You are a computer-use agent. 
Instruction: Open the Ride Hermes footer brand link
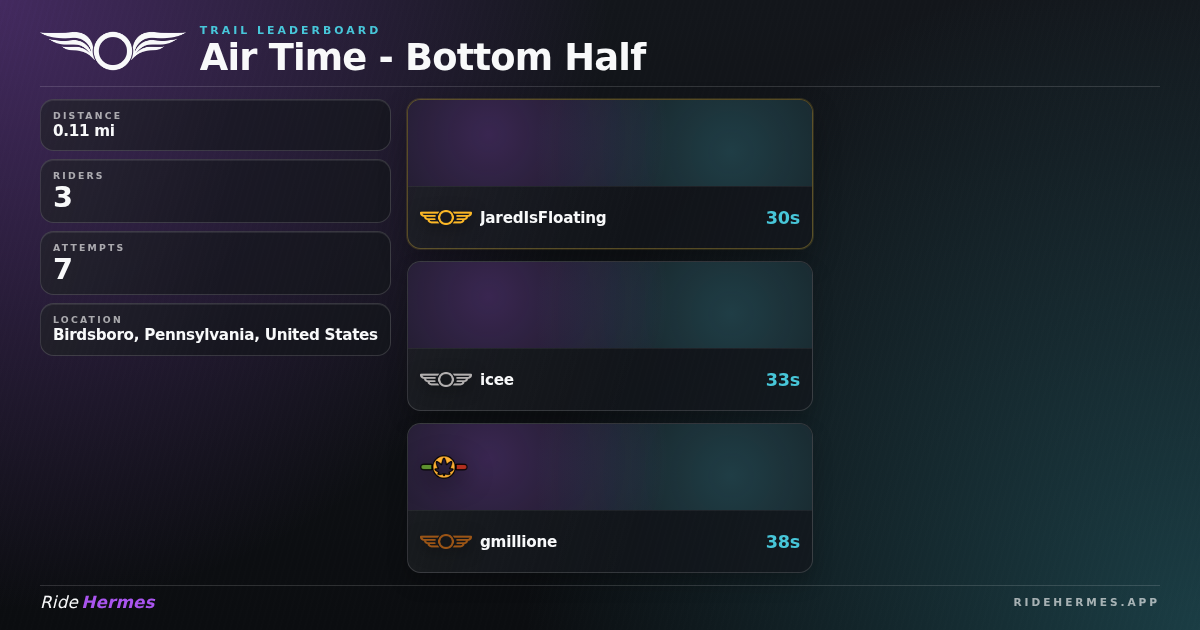click(x=98, y=602)
